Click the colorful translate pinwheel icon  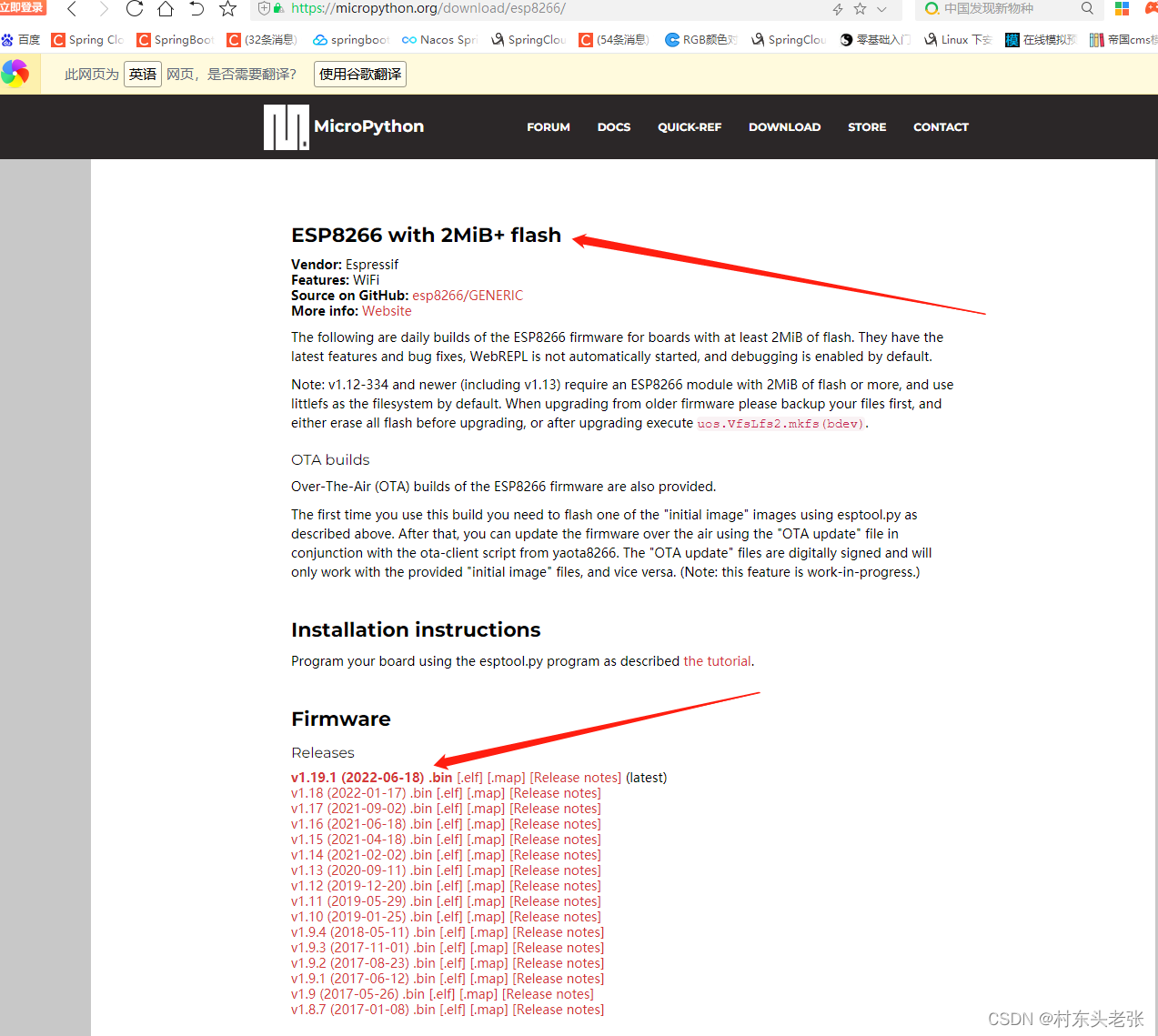coord(15,73)
